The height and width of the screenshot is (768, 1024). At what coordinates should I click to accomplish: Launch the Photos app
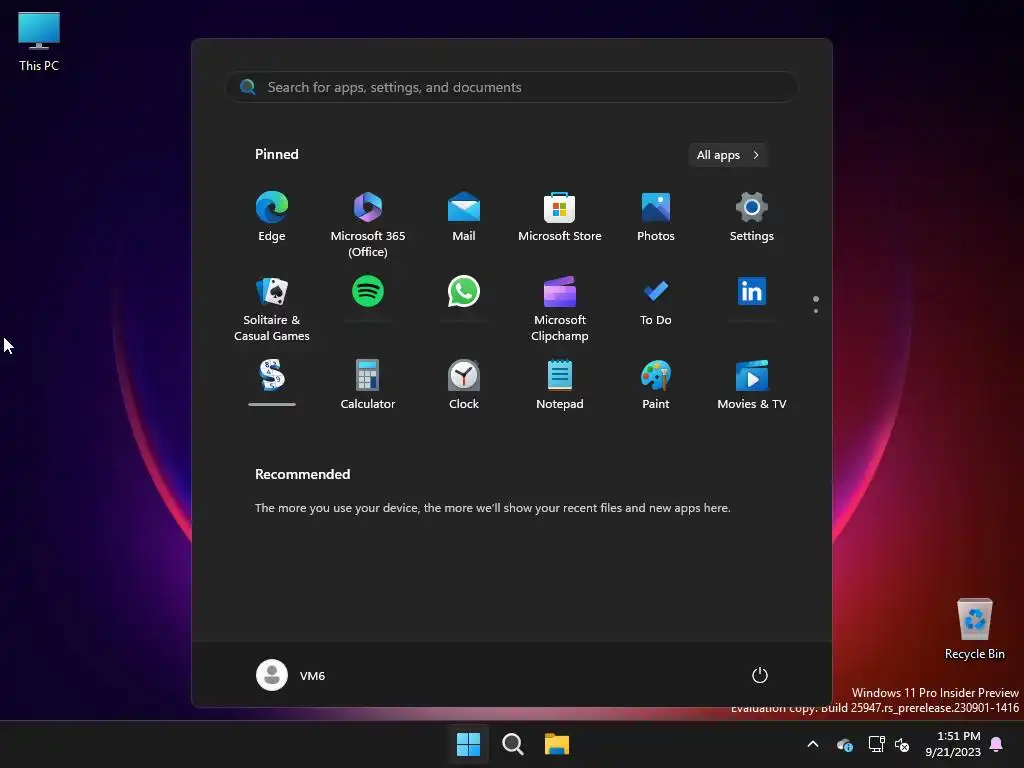coord(656,217)
